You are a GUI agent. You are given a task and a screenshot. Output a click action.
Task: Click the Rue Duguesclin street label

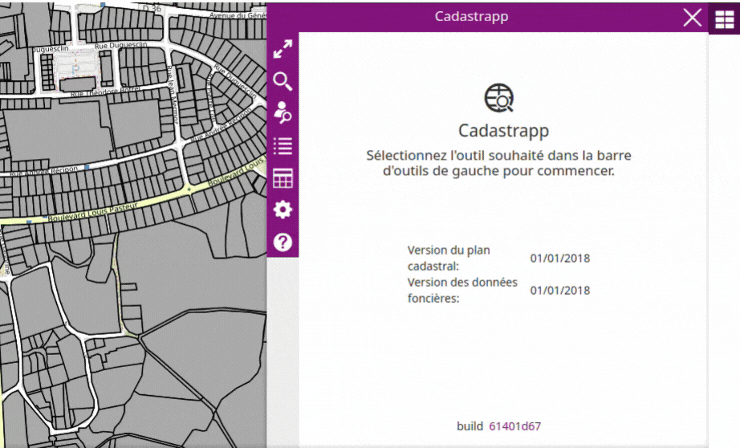(x=121, y=45)
